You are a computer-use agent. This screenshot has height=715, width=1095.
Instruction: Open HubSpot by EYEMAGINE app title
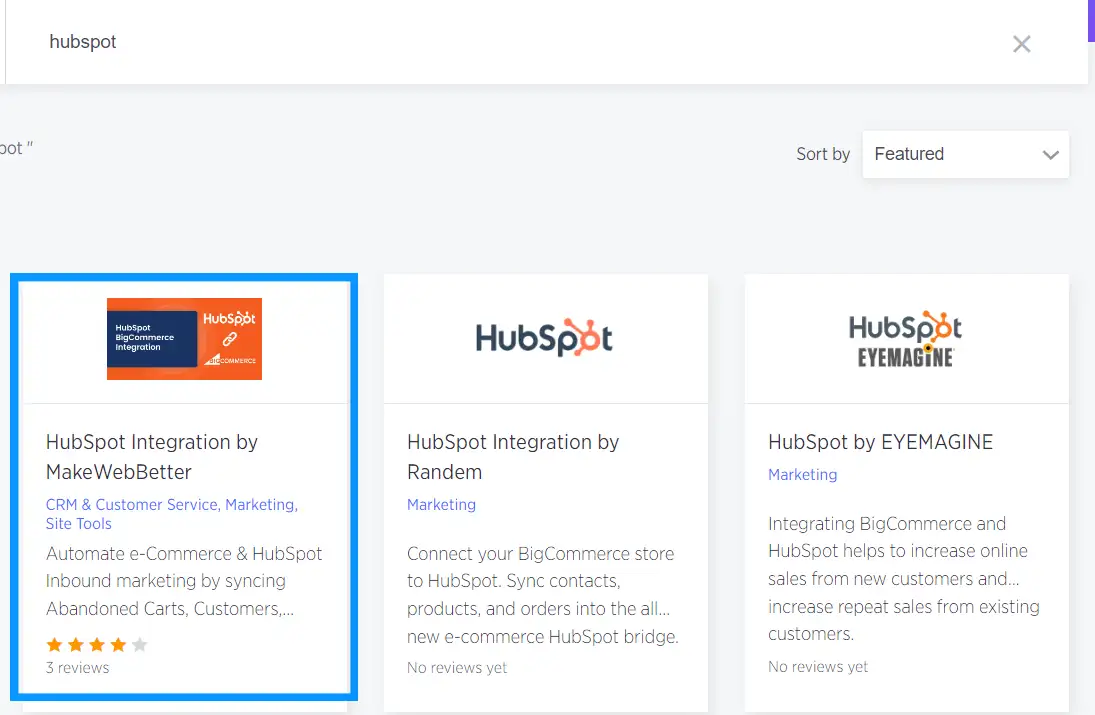(x=880, y=442)
